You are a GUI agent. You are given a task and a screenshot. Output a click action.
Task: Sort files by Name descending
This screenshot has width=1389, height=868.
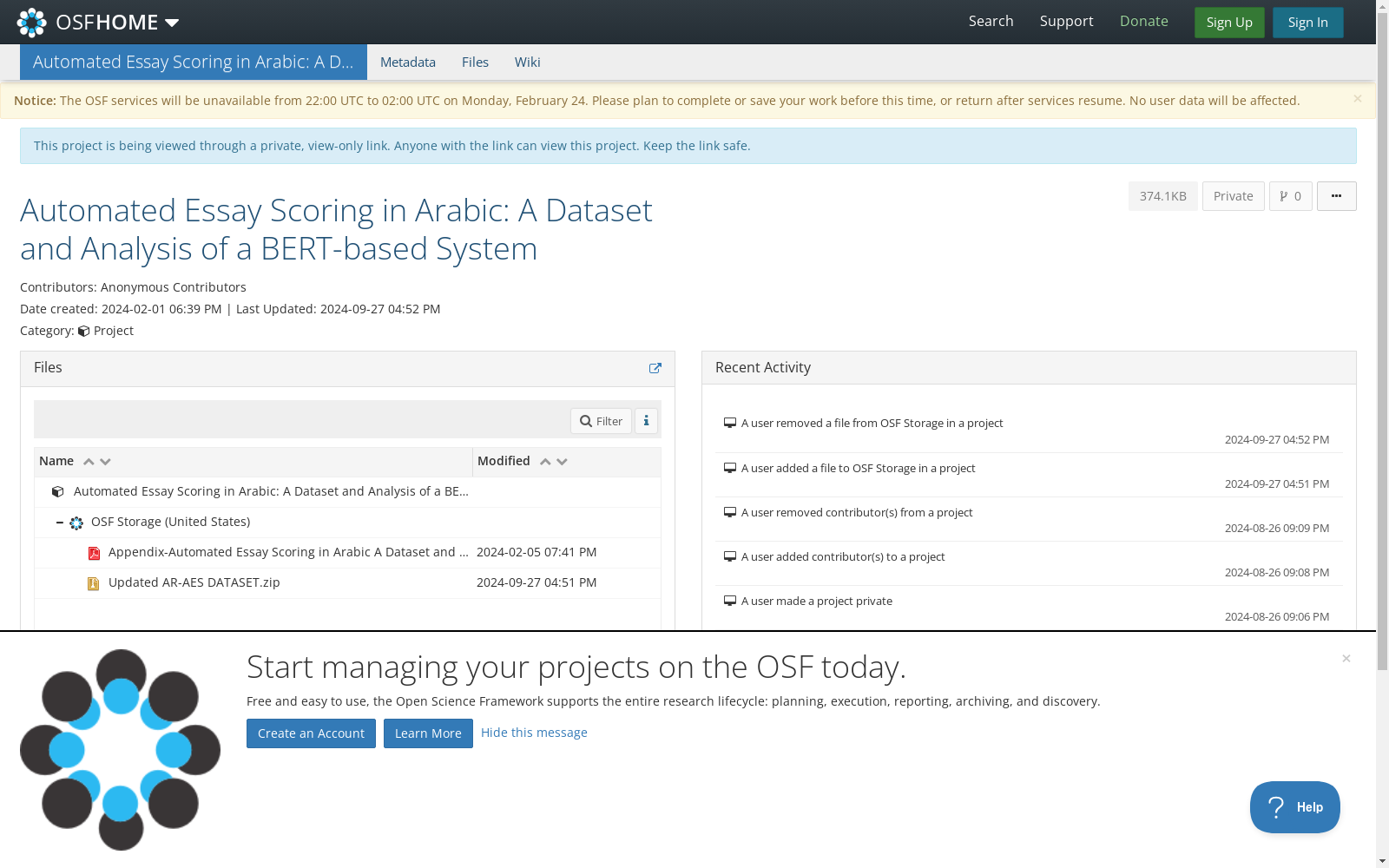click(x=105, y=462)
